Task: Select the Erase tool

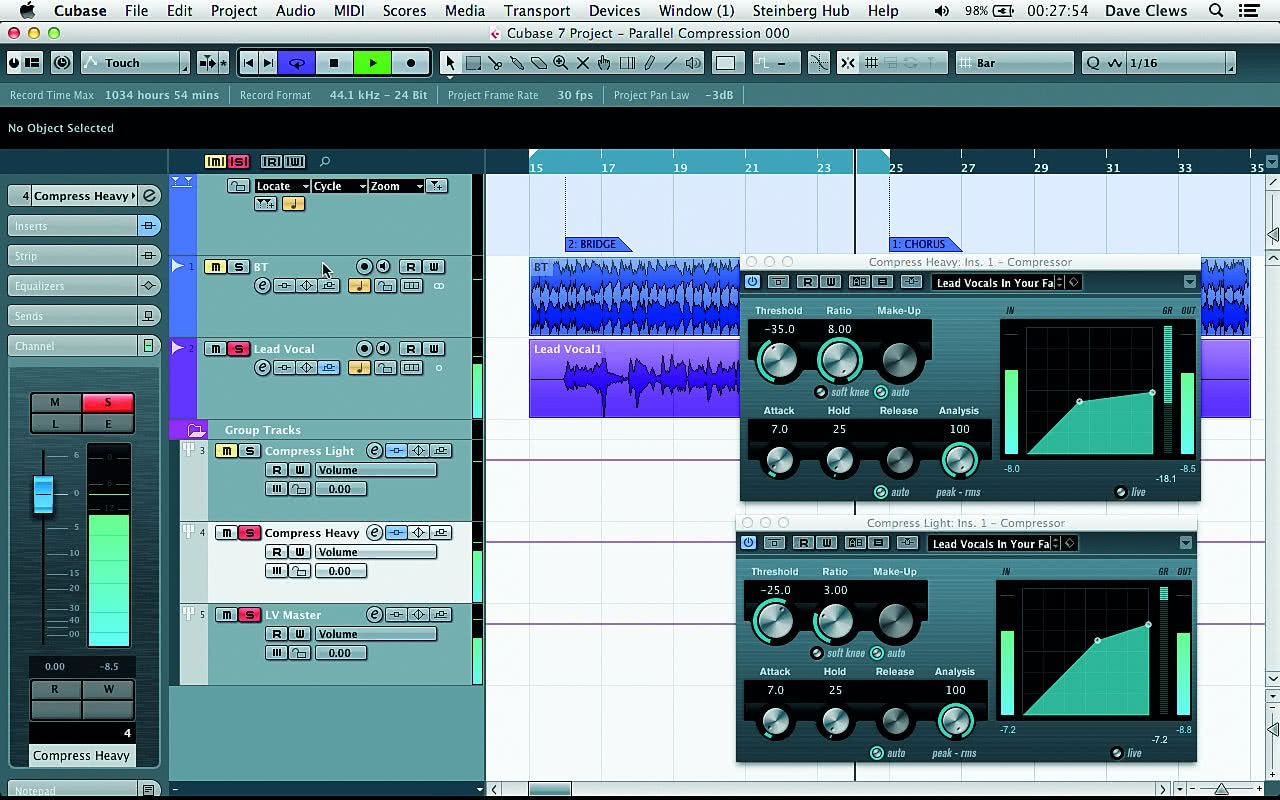Action: click(539, 63)
